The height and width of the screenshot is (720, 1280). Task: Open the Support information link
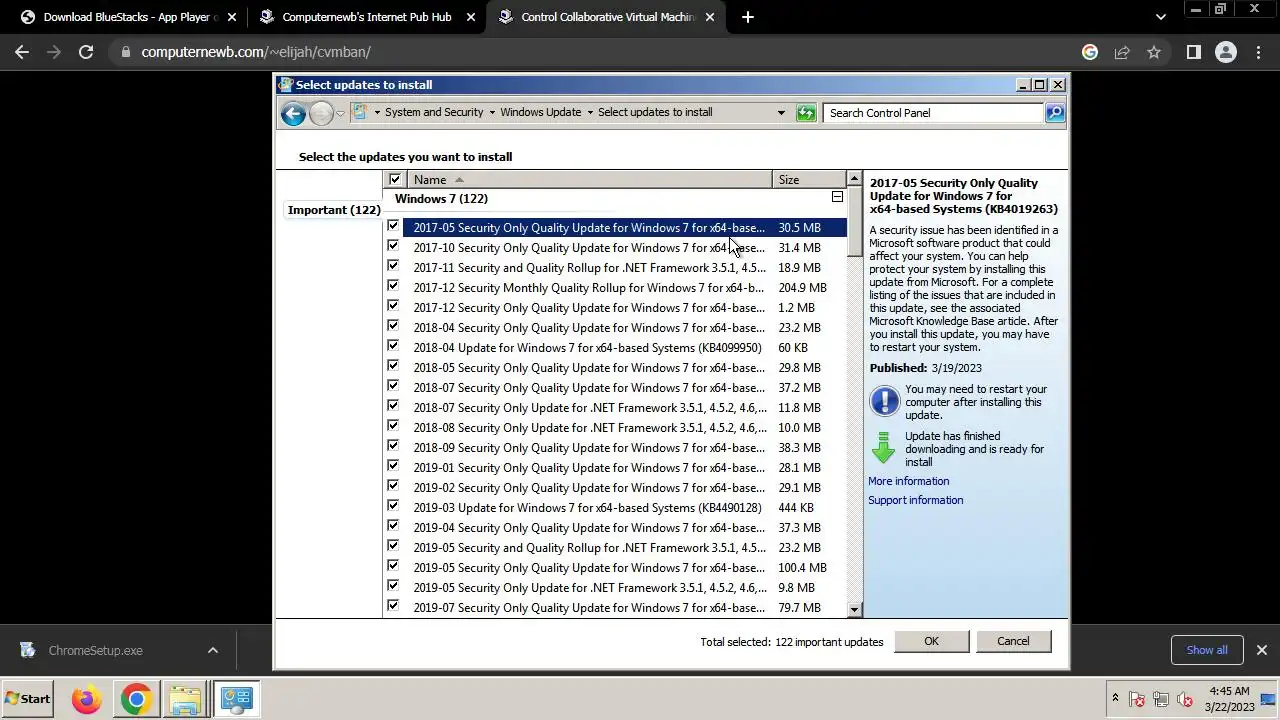pos(915,500)
